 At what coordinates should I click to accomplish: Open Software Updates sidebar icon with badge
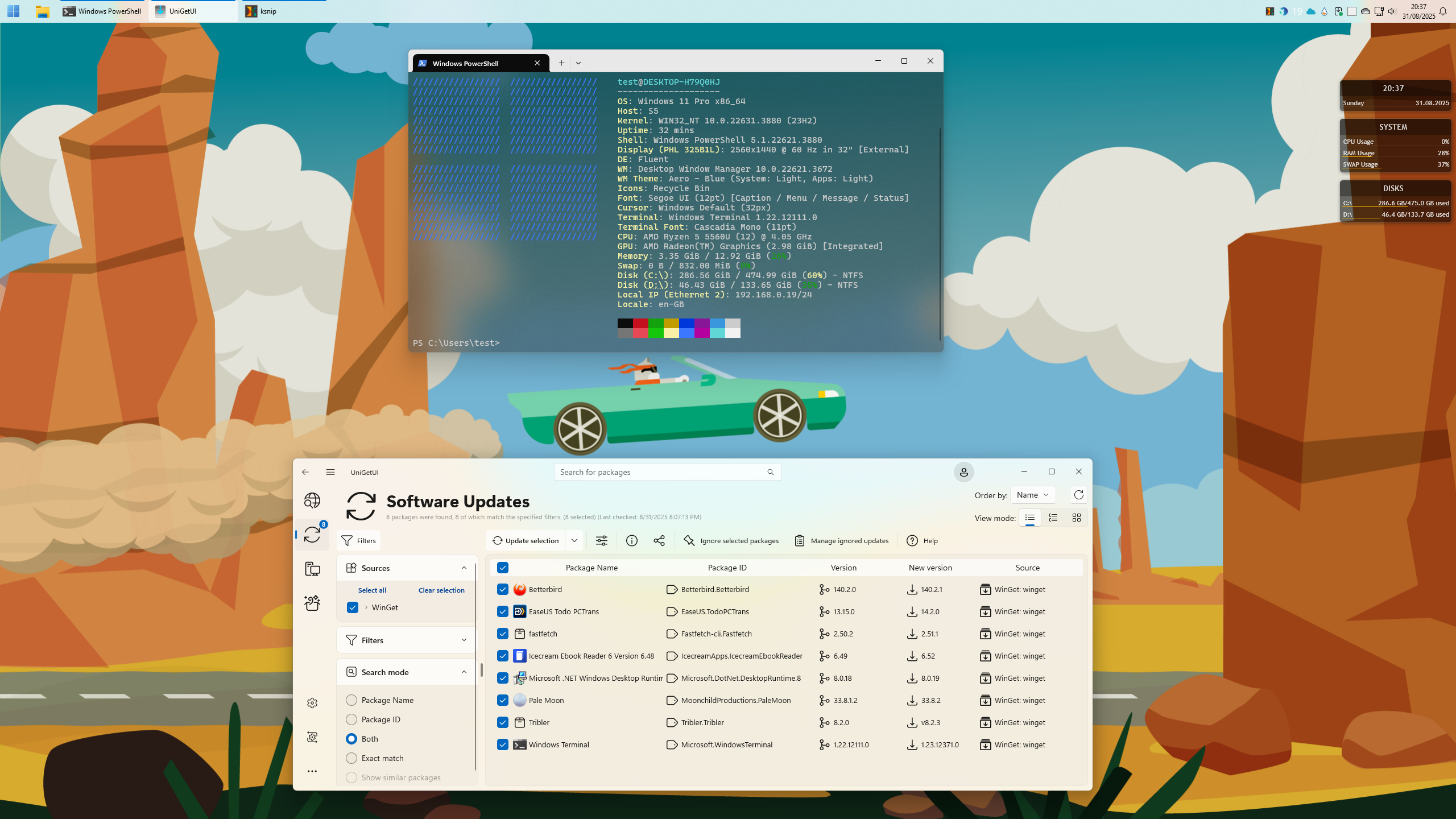coord(312,535)
